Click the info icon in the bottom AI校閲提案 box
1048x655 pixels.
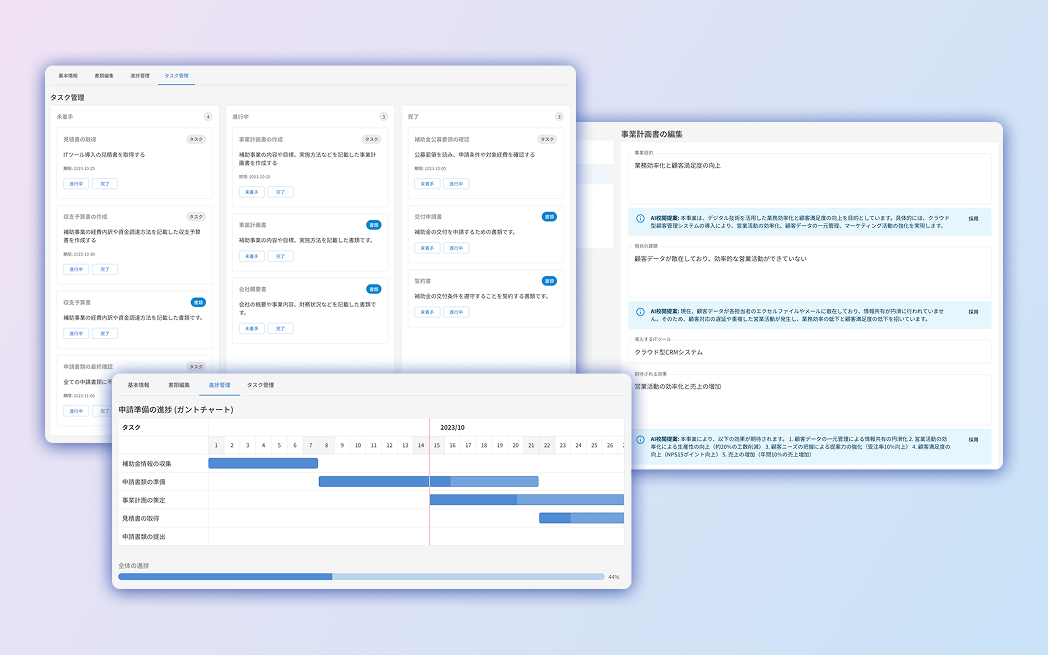coord(640,439)
